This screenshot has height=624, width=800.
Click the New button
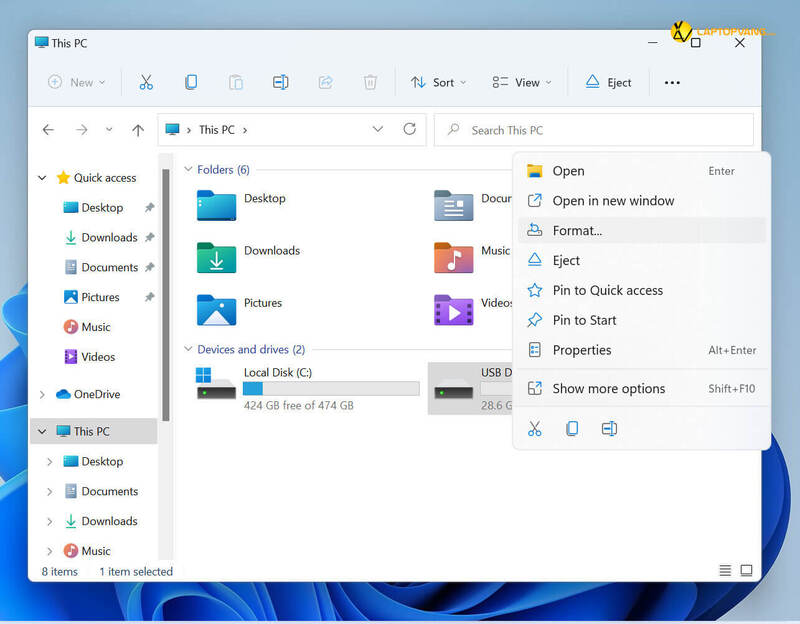point(76,82)
